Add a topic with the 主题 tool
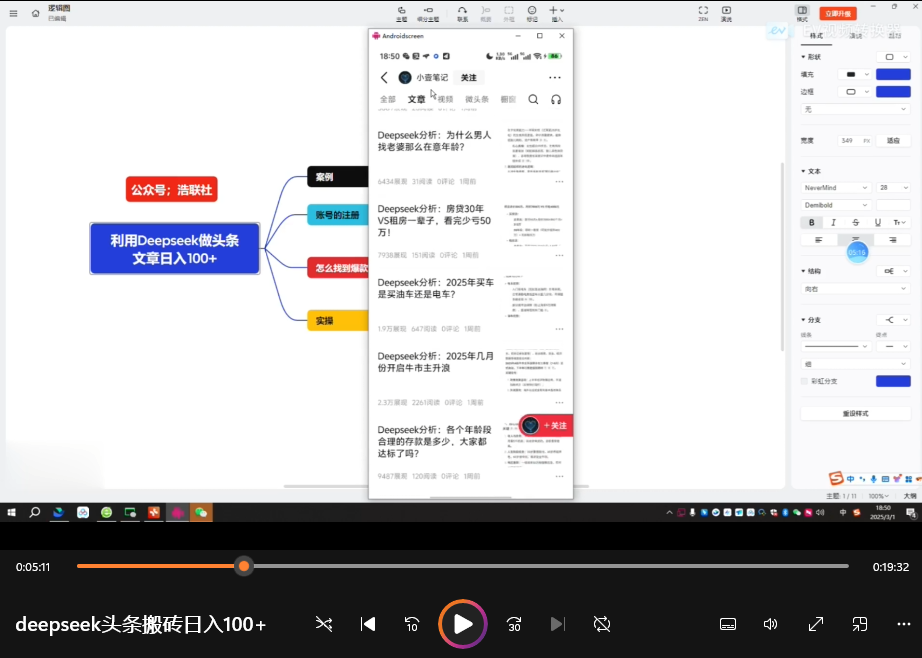The image size is (922, 658). 402,14
